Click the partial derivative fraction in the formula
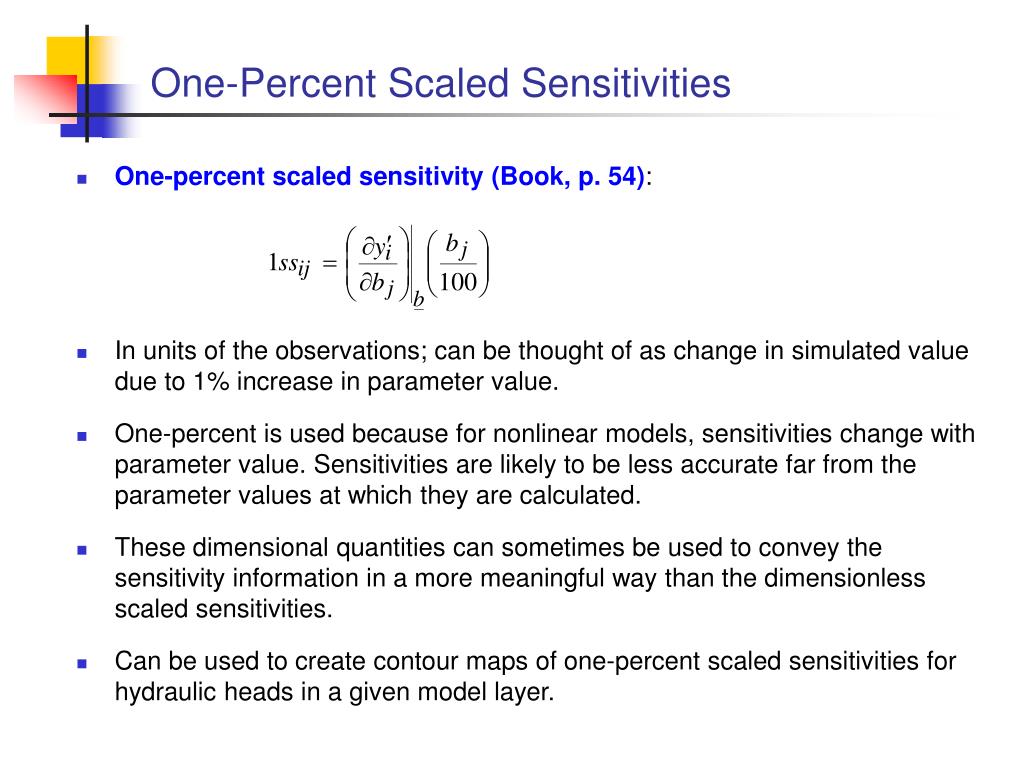The width and height of the screenshot is (1024, 768). pyautogui.click(x=378, y=264)
